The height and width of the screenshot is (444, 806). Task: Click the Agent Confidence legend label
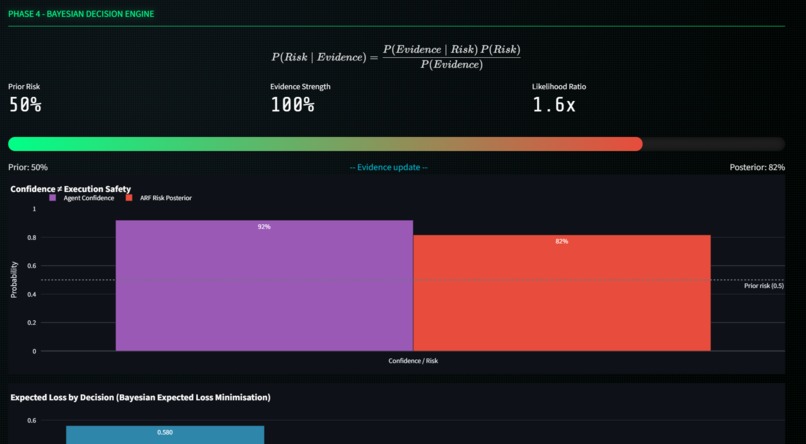tap(89, 198)
